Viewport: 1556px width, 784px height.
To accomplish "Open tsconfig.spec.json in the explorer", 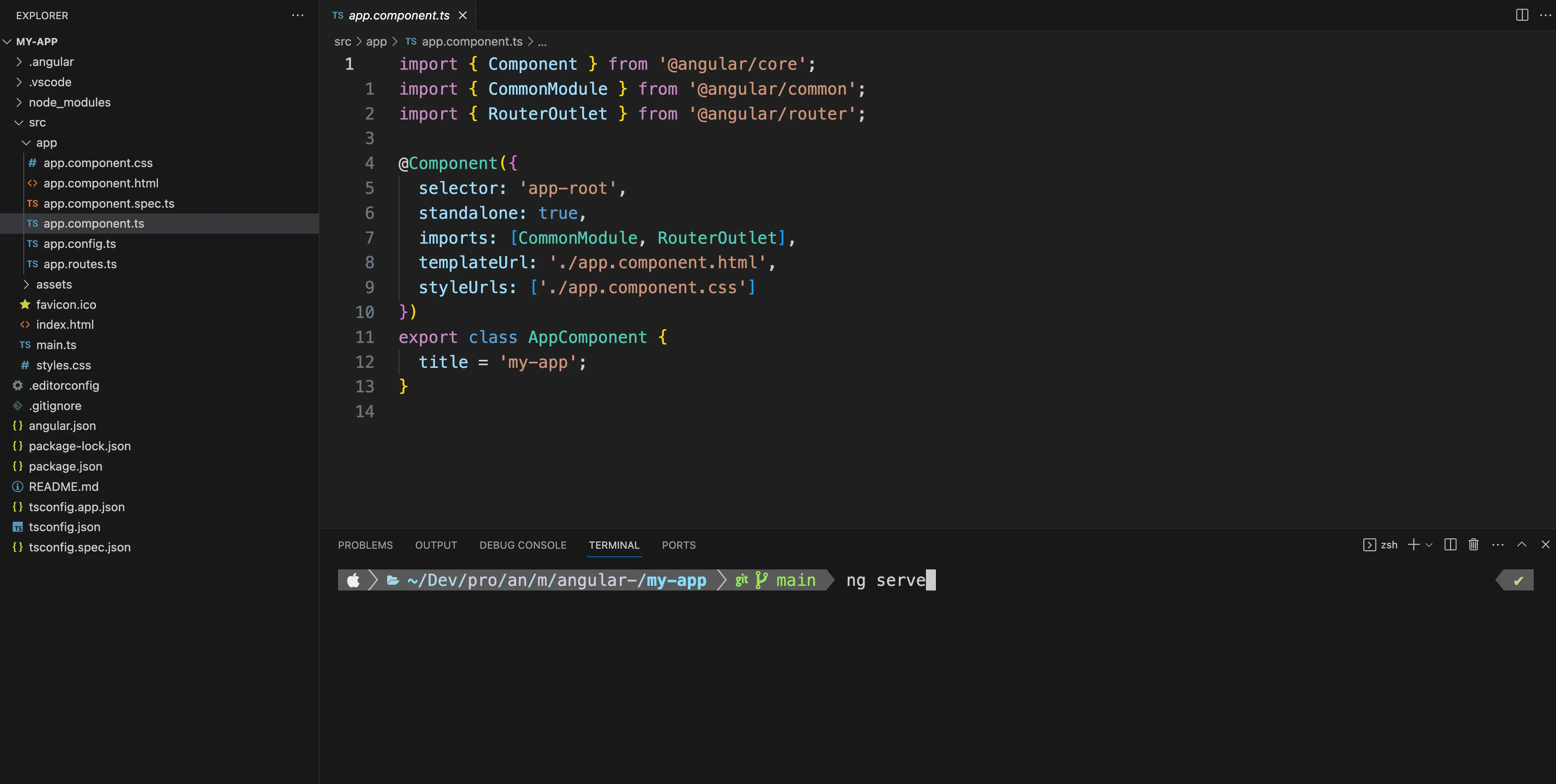I will pos(79,547).
